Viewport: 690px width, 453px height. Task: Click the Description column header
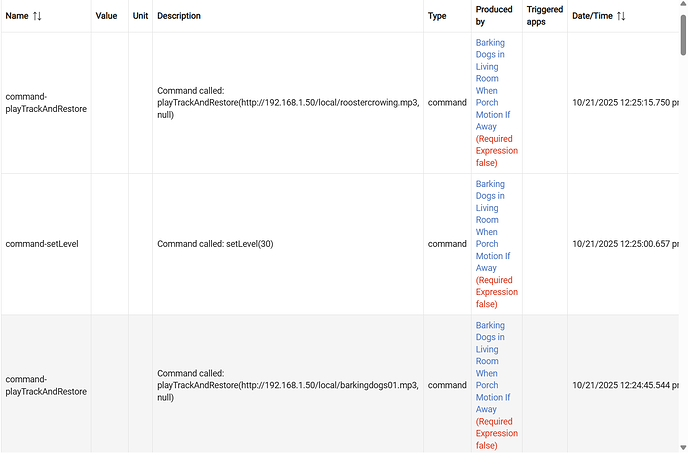[x=179, y=16]
